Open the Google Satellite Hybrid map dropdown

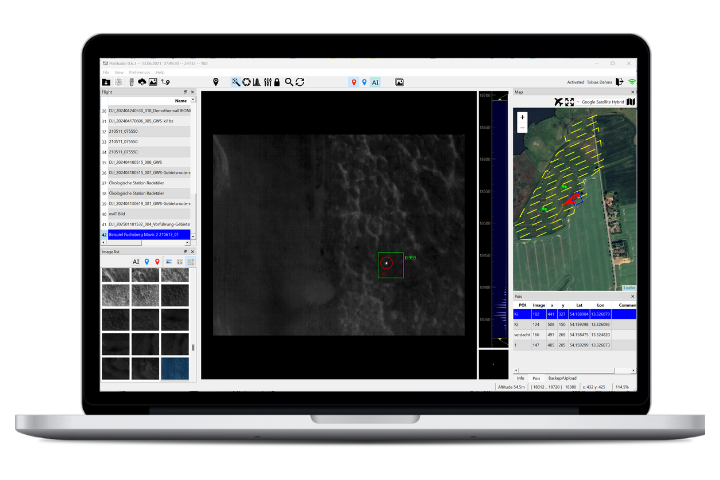point(601,102)
